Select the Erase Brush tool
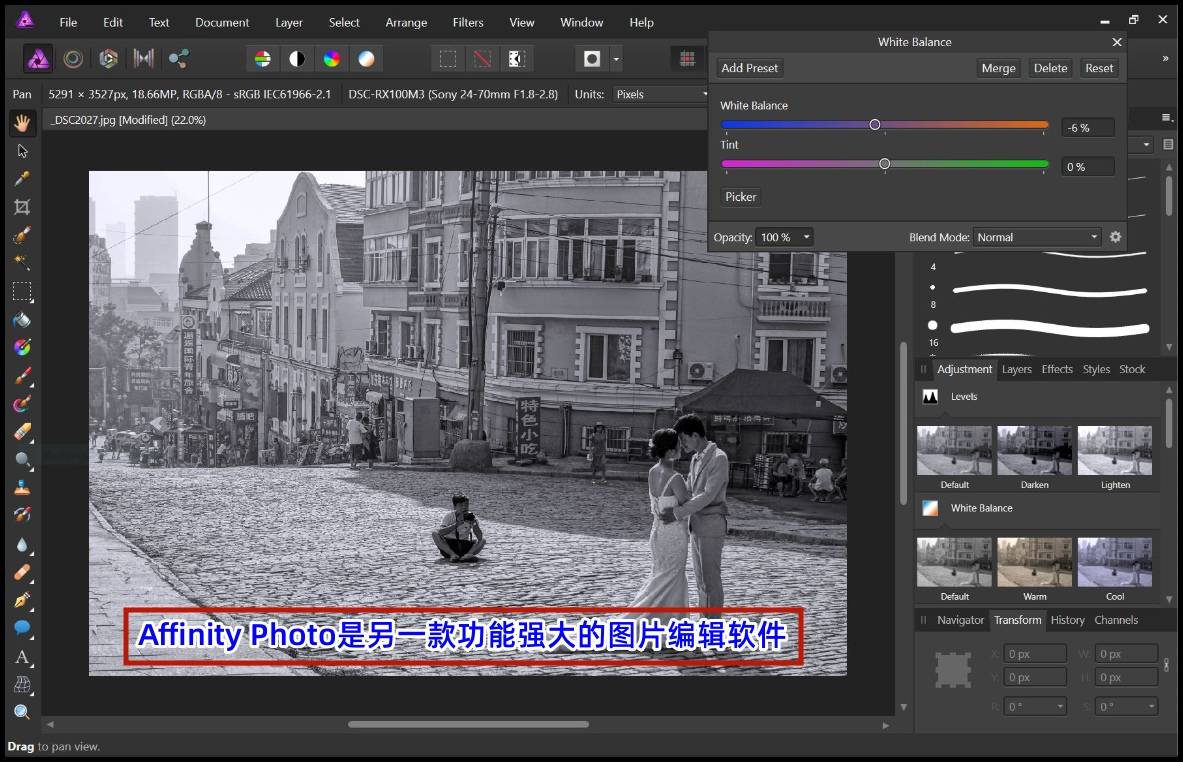1183x762 pixels. point(22,432)
